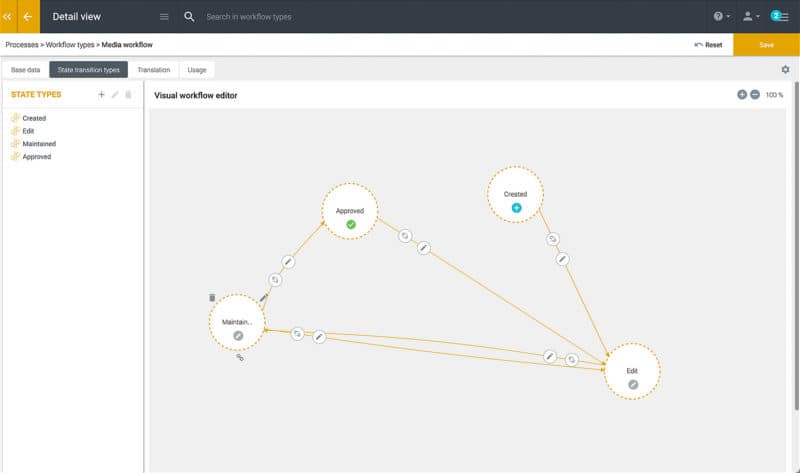Image resolution: width=800 pixels, height=473 pixels.
Task: Open the Translation tab
Action: click(x=154, y=70)
